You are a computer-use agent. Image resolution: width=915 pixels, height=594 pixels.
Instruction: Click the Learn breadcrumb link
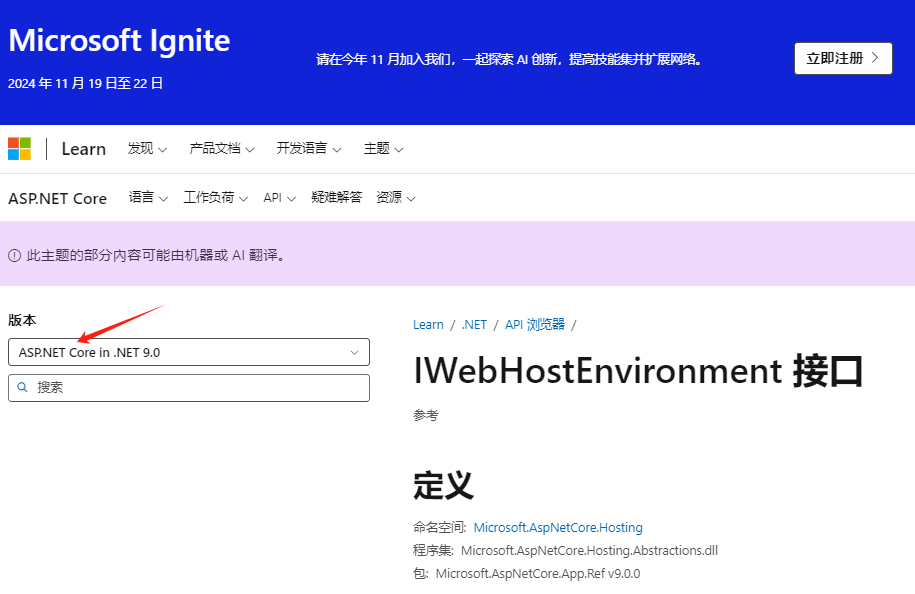[428, 325]
